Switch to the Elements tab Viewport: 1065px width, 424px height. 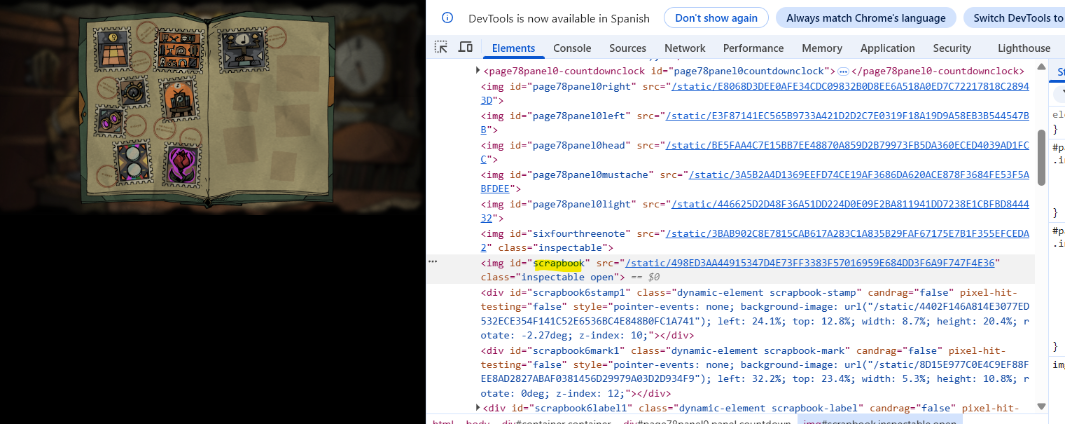(x=513, y=48)
